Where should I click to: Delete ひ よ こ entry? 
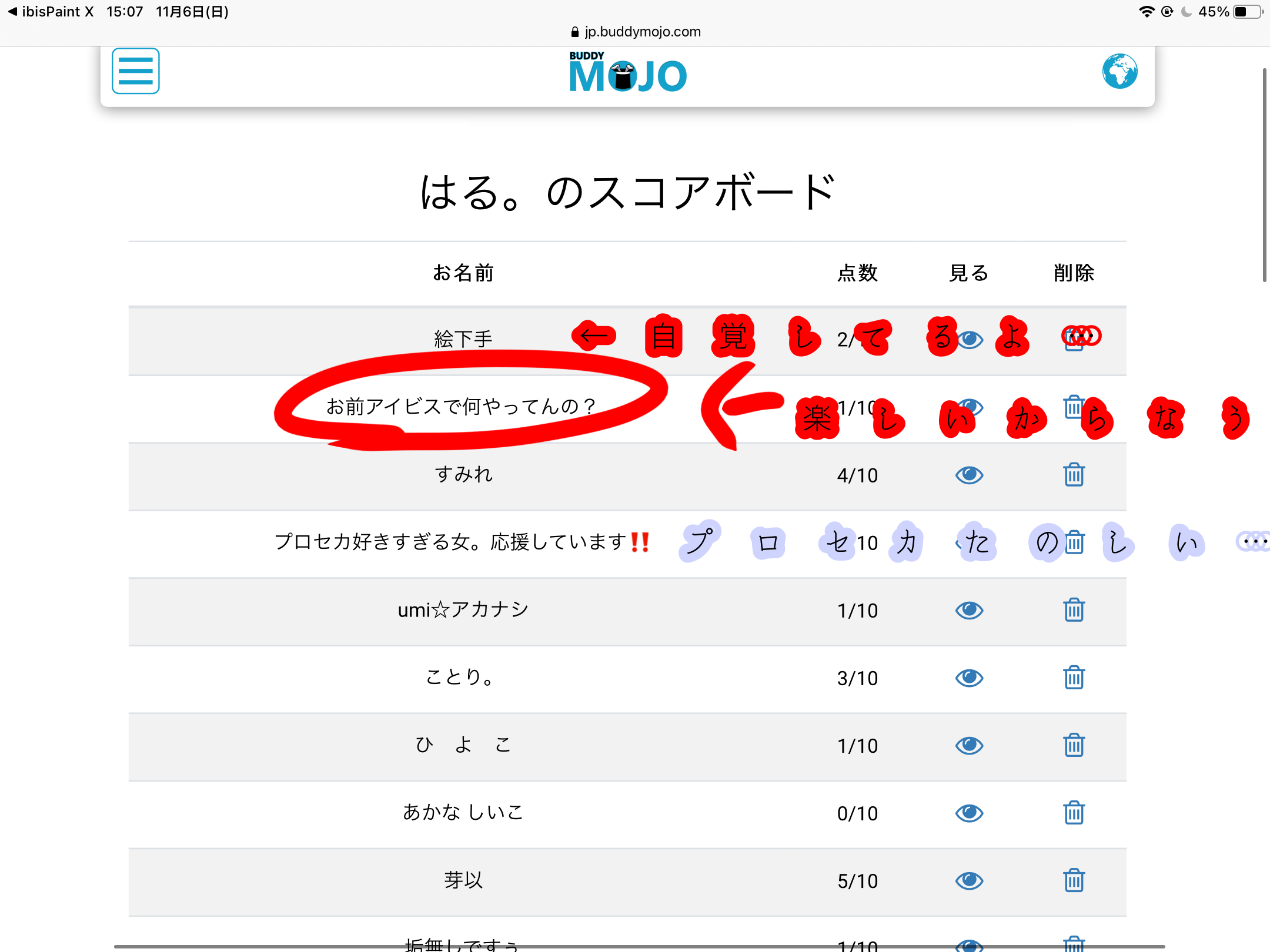pos(1074,745)
